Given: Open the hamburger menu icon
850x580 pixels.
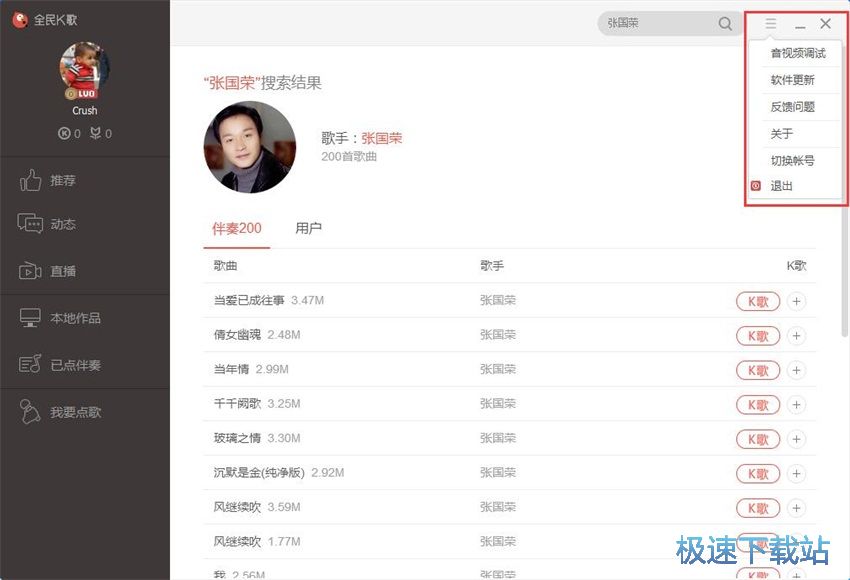Looking at the screenshot, I should tap(770, 23).
